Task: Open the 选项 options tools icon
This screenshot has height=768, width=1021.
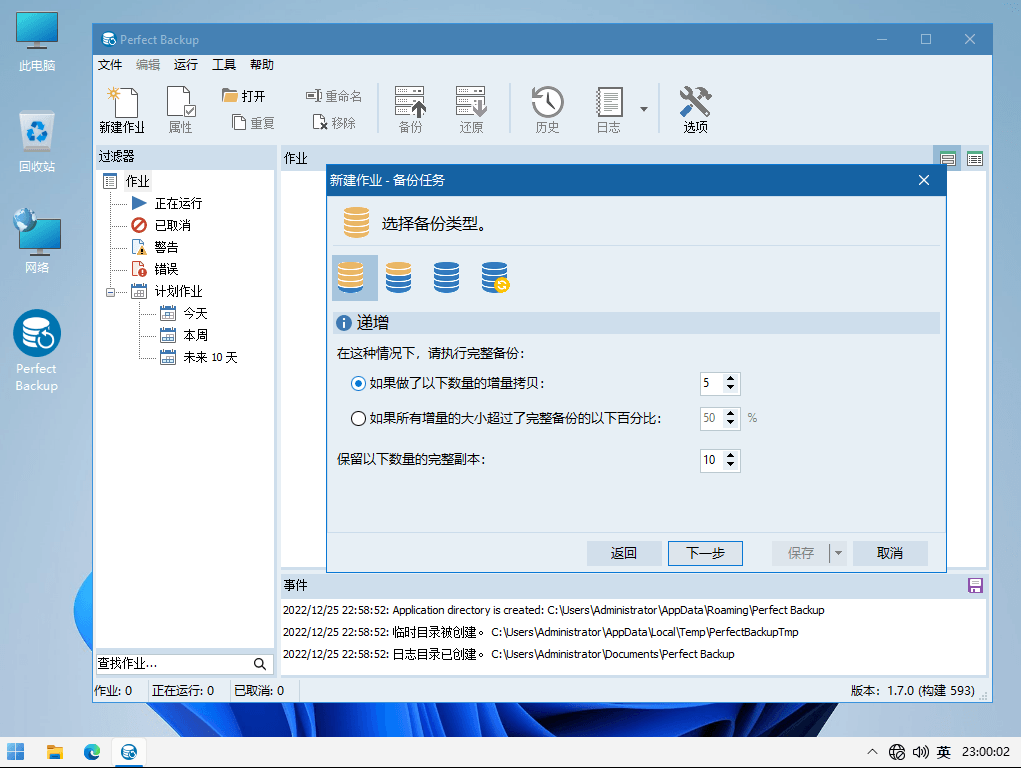Action: [695, 109]
